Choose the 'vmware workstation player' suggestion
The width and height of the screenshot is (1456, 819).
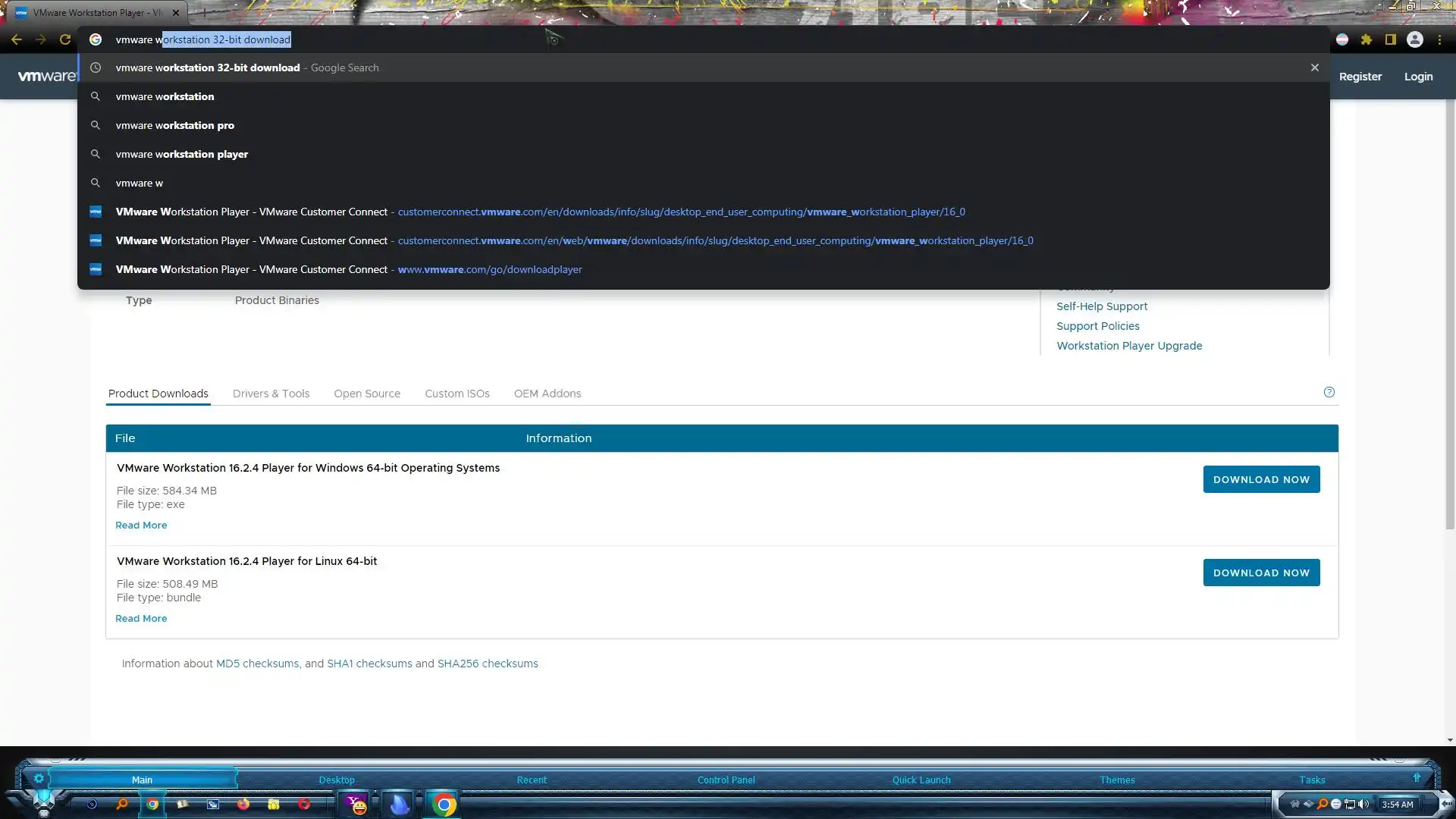click(181, 154)
